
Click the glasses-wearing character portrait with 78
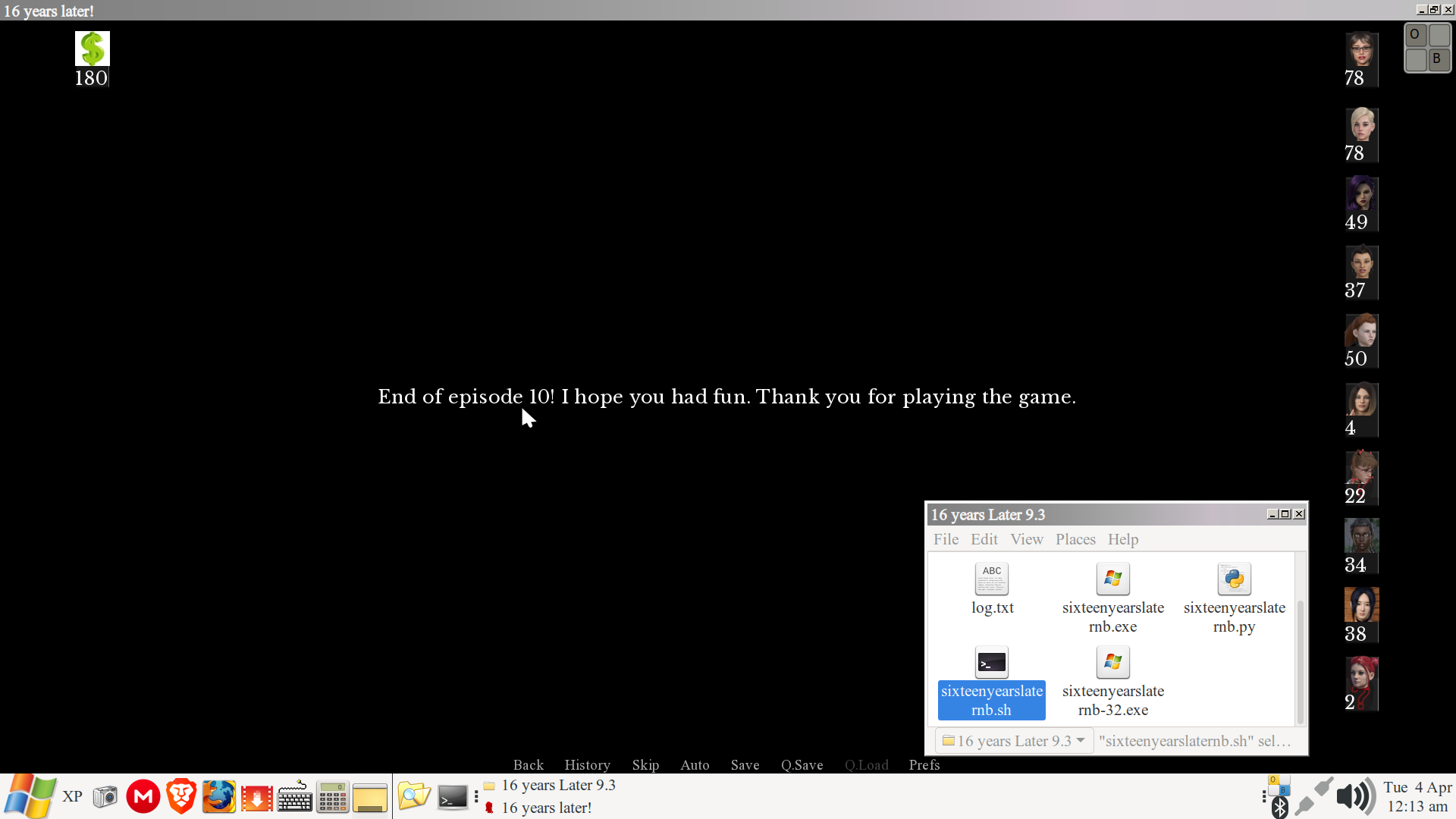pyautogui.click(x=1361, y=50)
